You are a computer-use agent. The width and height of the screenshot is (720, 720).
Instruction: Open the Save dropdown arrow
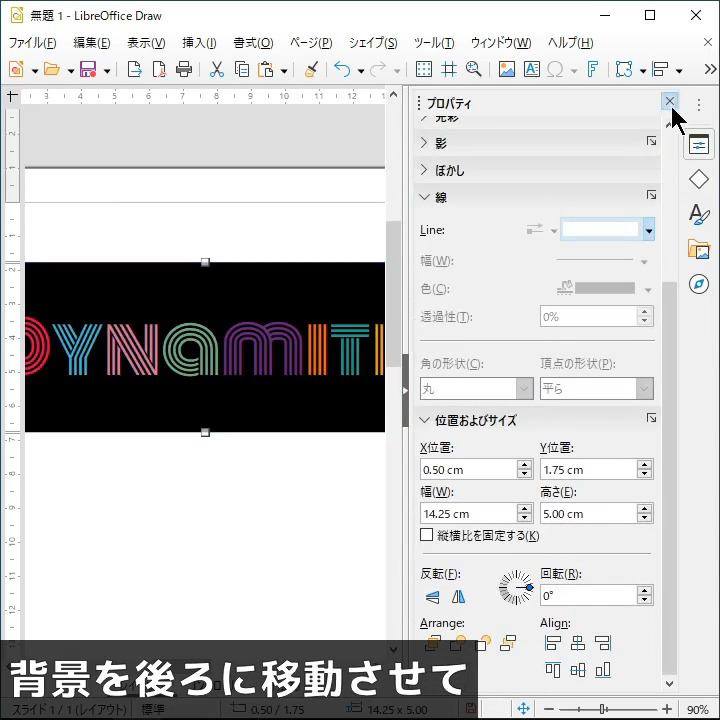(x=107, y=71)
